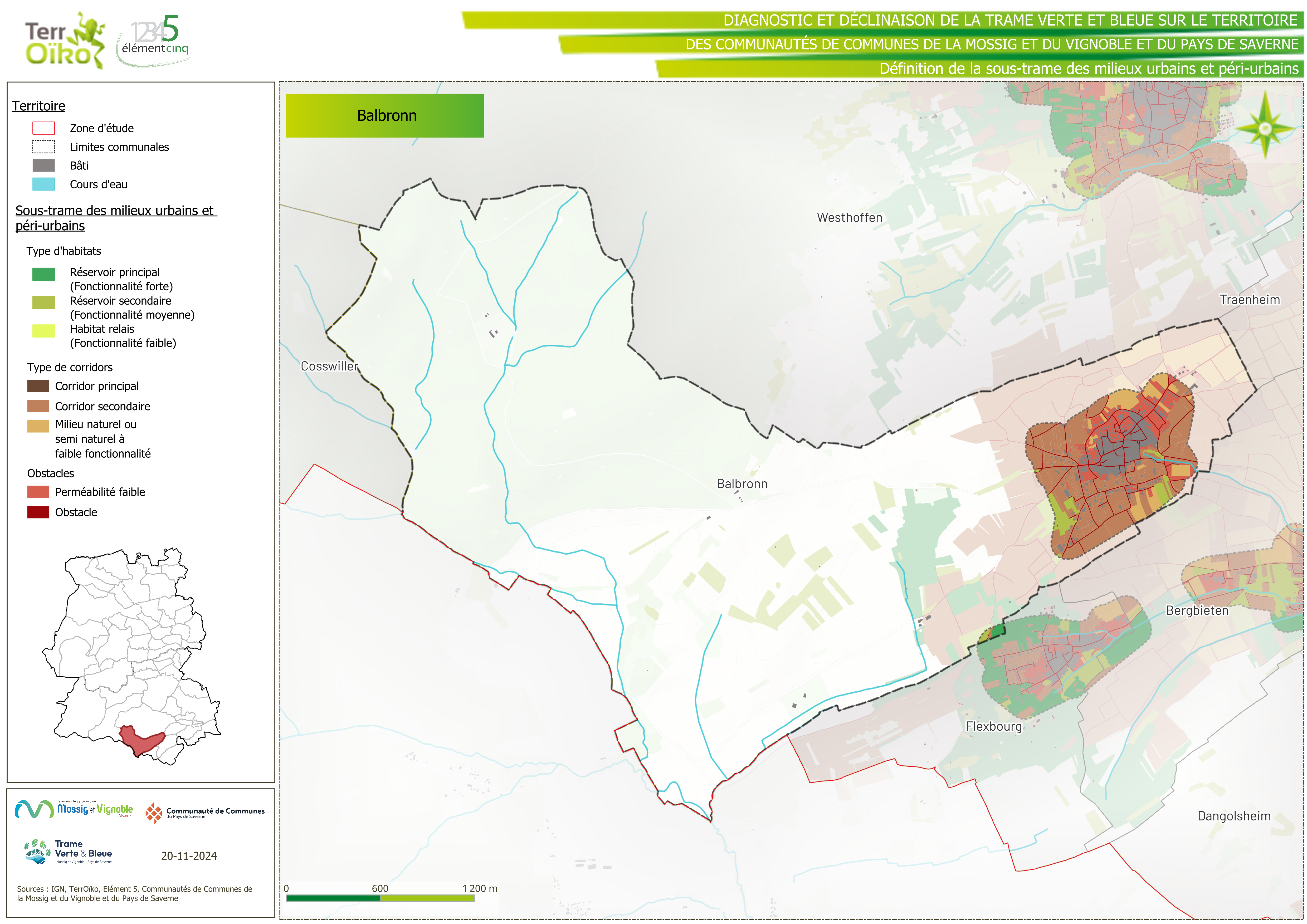
Task: Click the dark red Obstacle swatch
Action: point(38,512)
